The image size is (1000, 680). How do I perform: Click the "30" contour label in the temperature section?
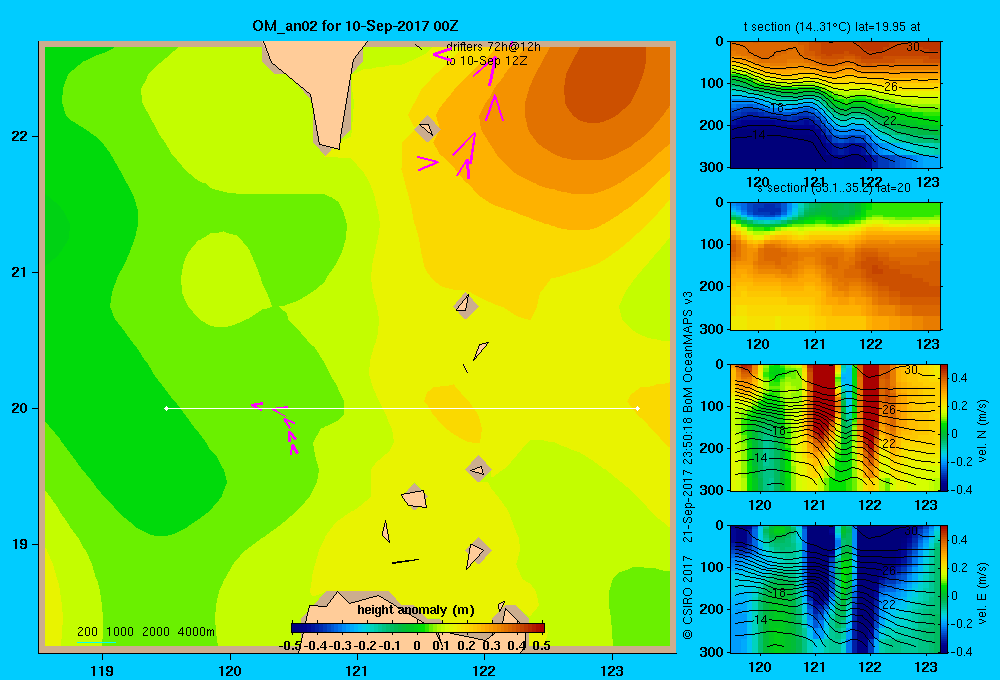(913, 47)
